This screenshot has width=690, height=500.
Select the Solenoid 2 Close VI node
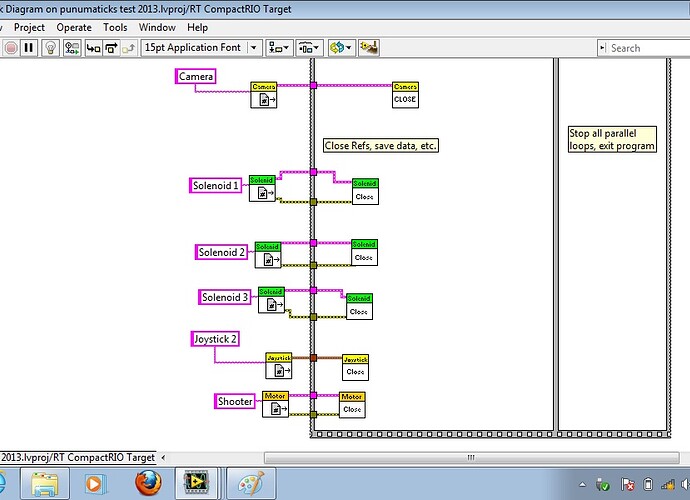point(364,252)
